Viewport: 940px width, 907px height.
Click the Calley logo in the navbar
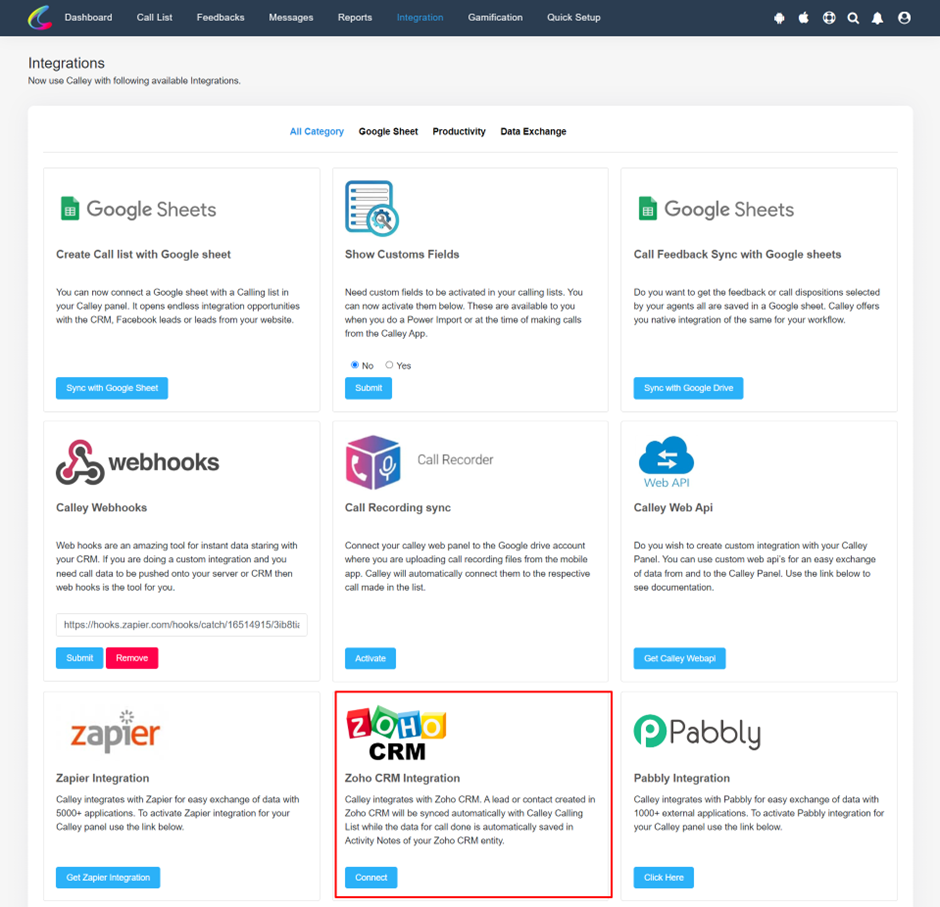pos(40,17)
